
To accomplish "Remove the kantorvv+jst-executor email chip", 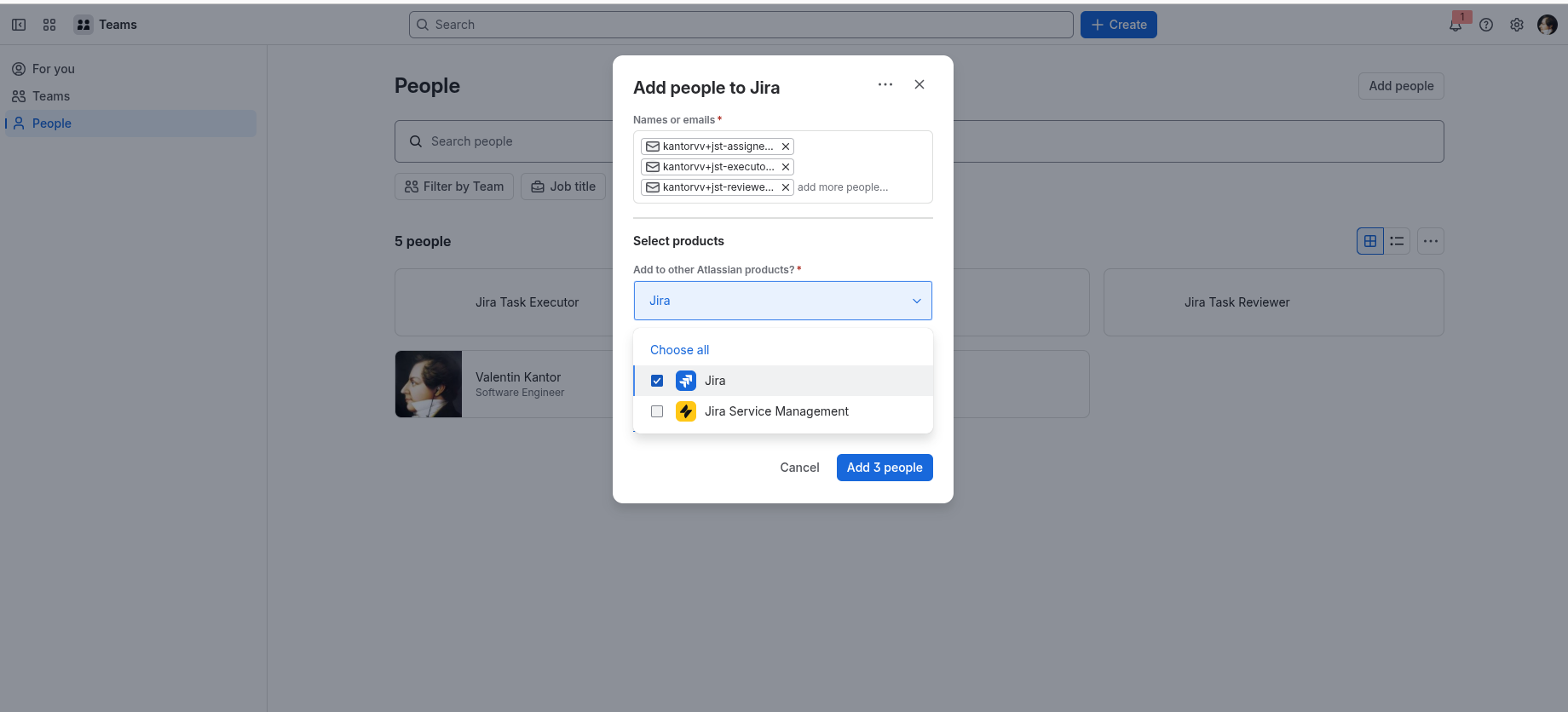I will pos(786,167).
